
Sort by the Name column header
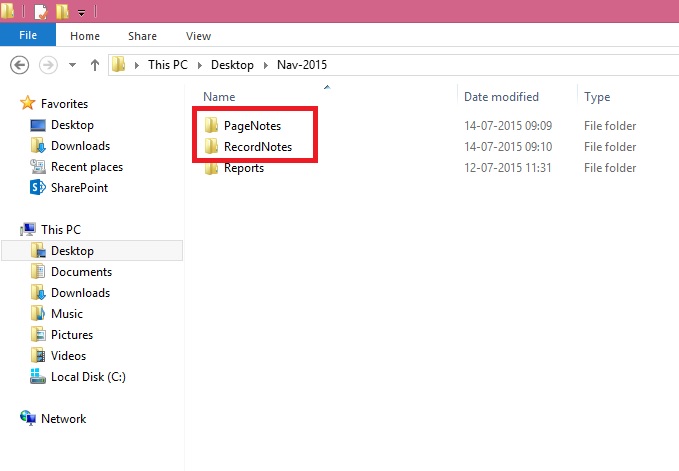(219, 97)
